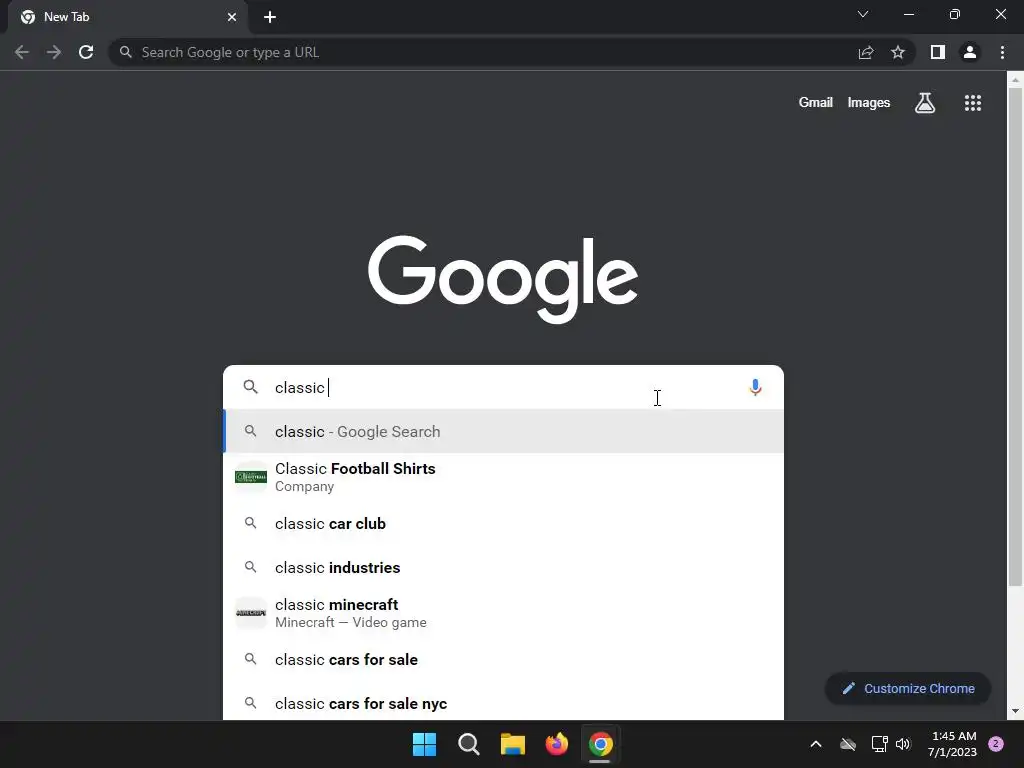This screenshot has width=1024, height=768.
Task: Click the Windows Start button
Action: [x=424, y=744]
